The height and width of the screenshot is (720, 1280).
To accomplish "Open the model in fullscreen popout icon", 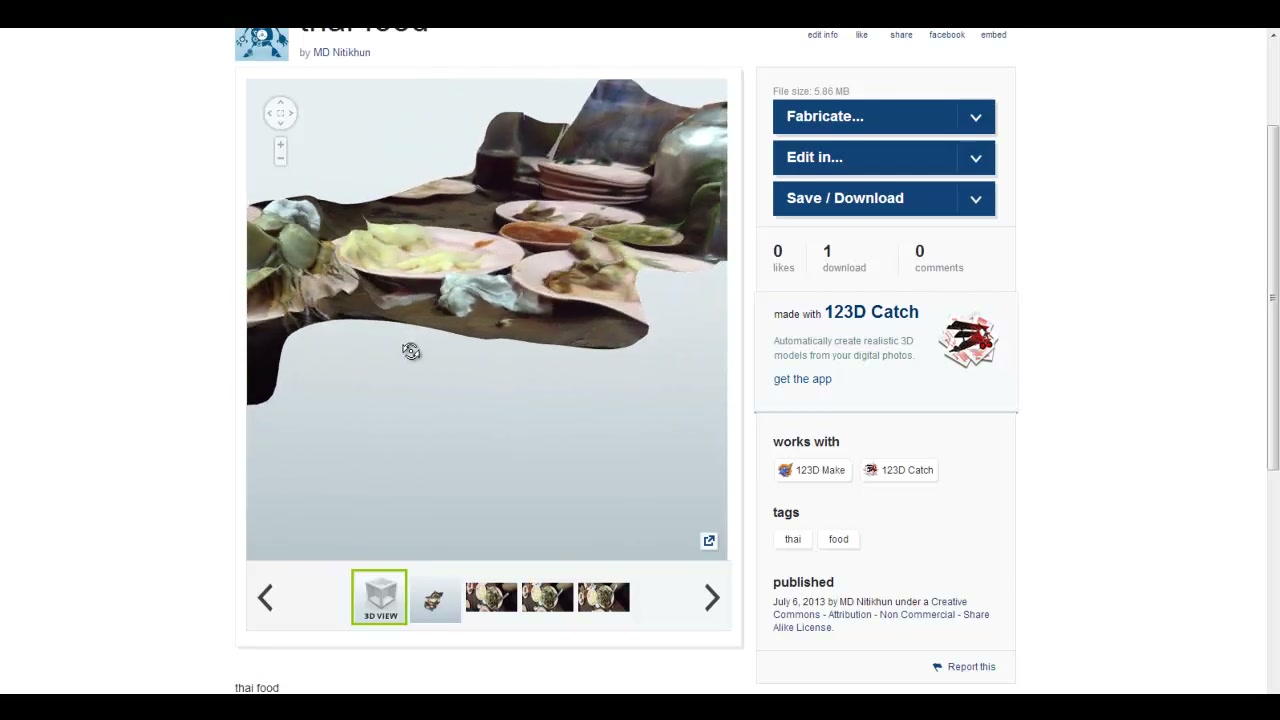I will point(709,541).
